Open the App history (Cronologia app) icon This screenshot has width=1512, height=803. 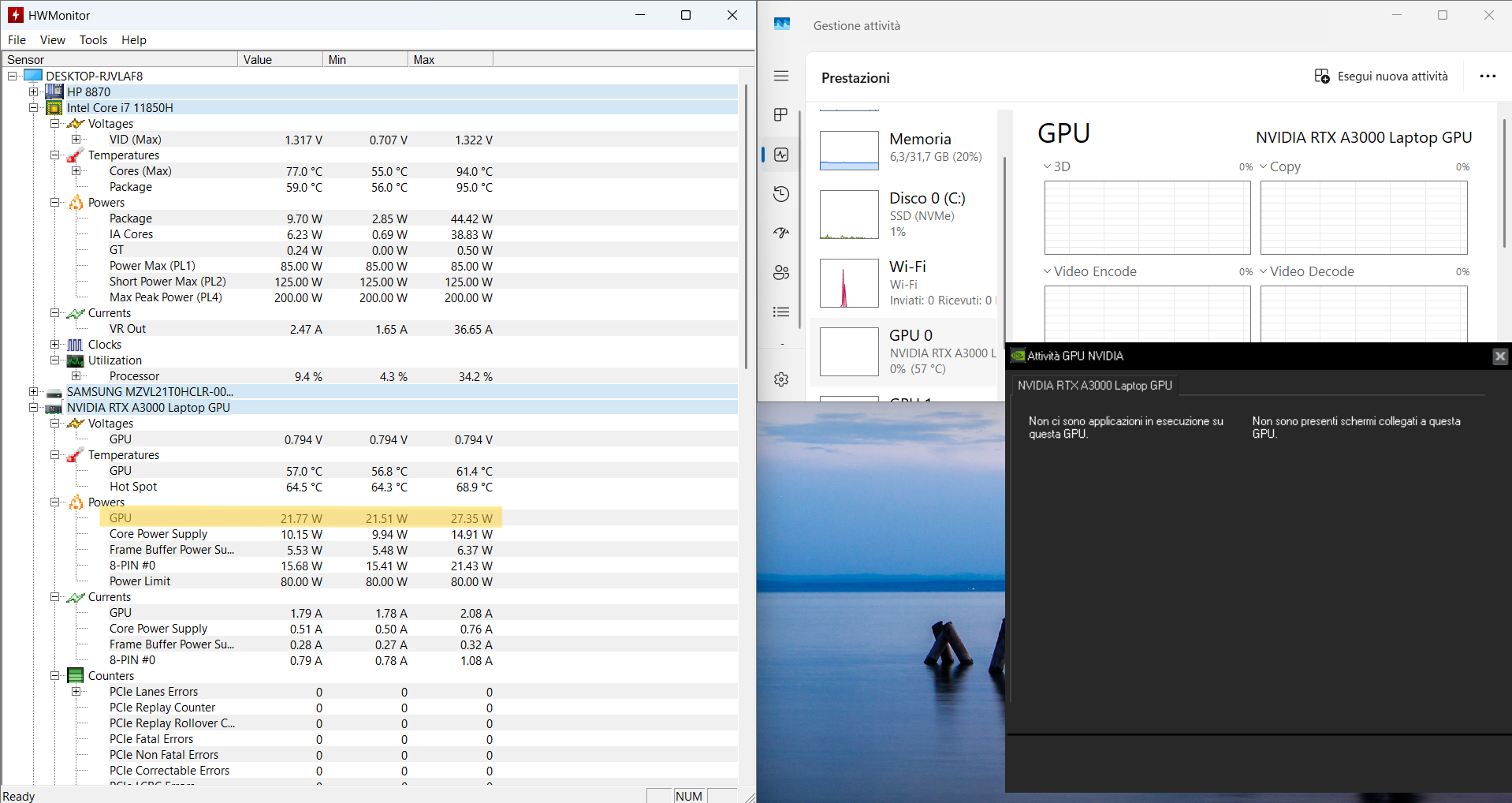click(780, 193)
